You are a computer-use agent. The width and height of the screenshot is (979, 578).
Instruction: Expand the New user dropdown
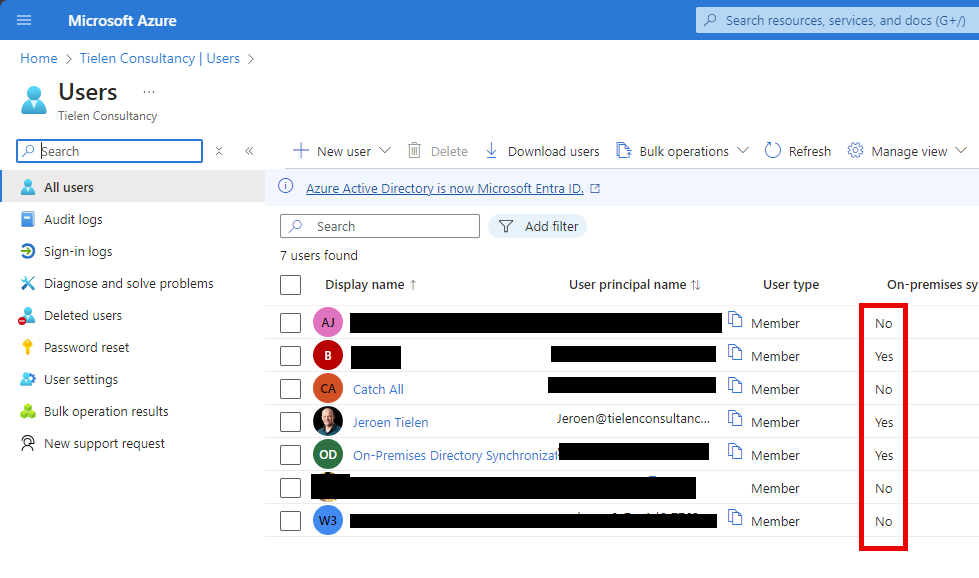[x=385, y=150]
